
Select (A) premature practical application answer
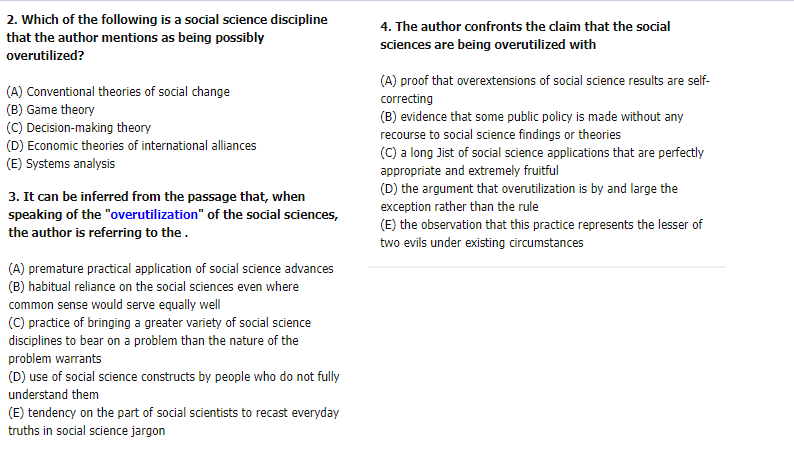(x=170, y=269)
